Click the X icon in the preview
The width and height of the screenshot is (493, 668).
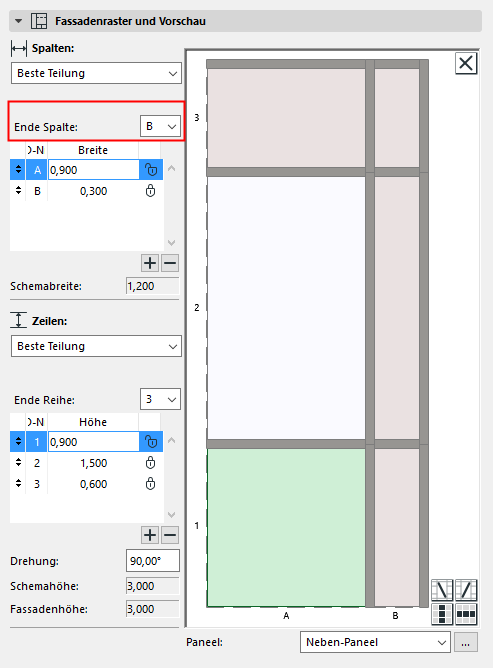466,63
